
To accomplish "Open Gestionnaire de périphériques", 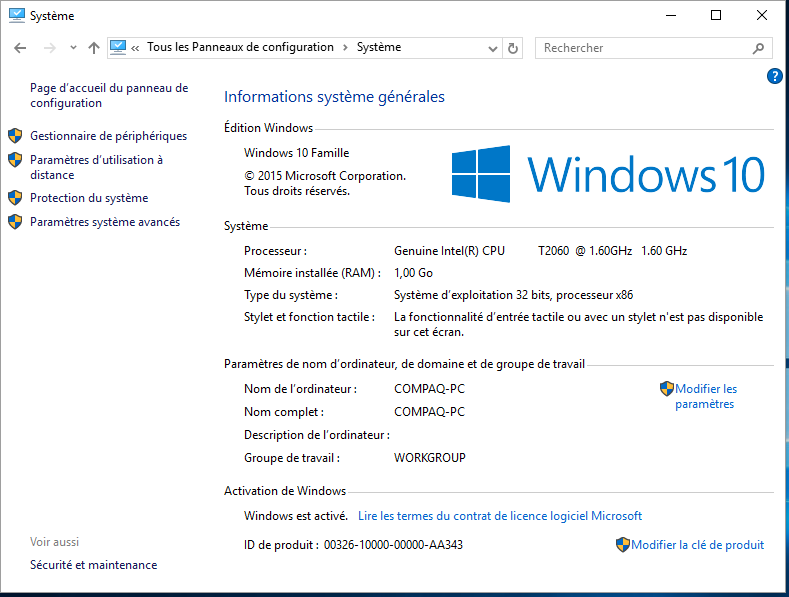I will coord(108,136).
